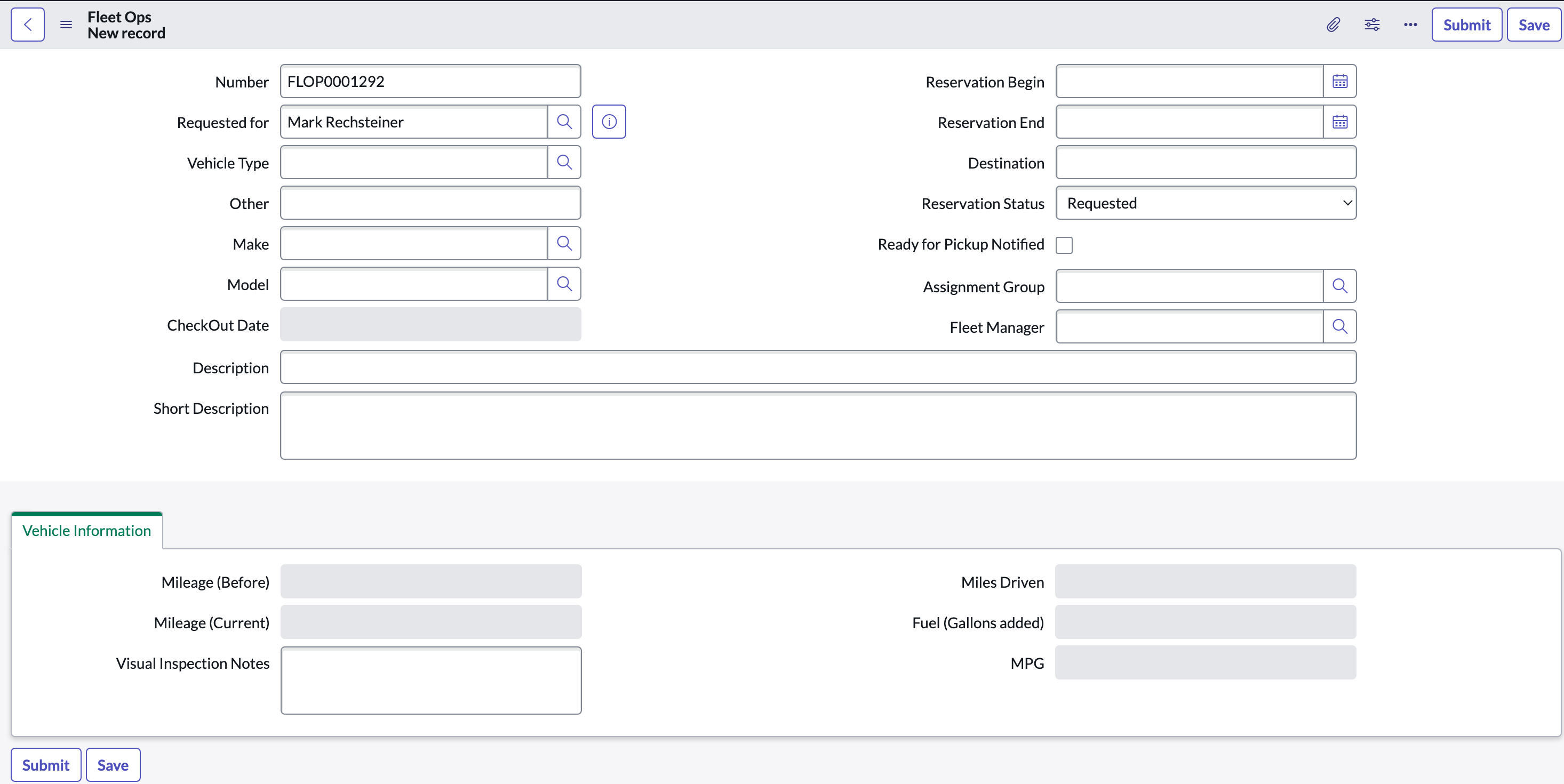The width and height of the screenshot is (1564, 784).
Task: Click into the Destination field
Action: coord(1205,163)
